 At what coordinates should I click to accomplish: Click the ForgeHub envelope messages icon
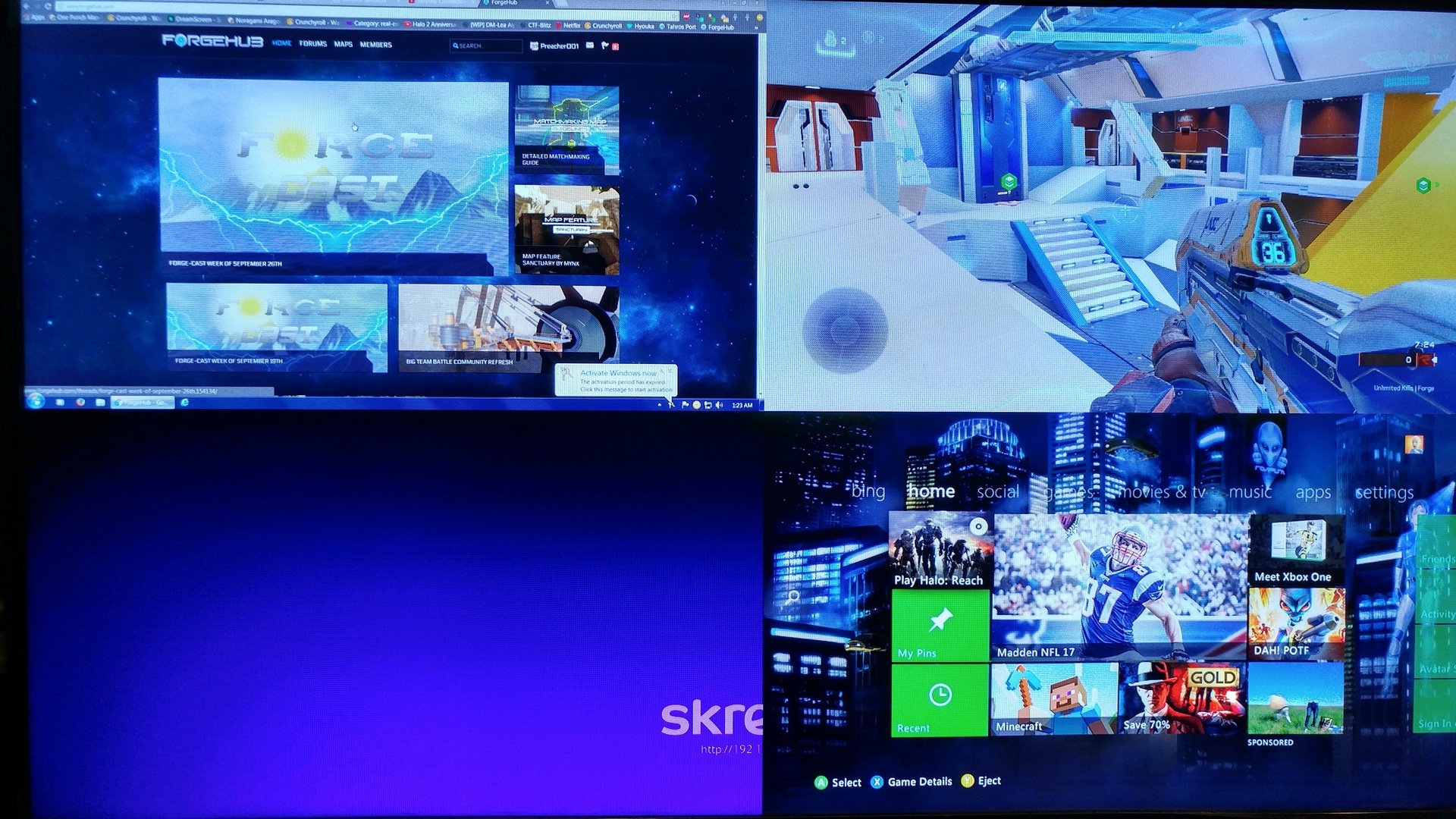point(590,45)
